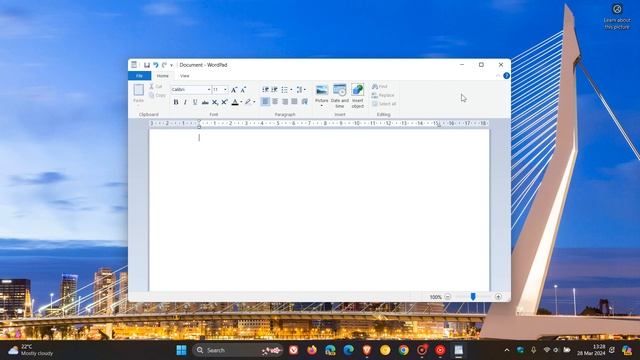The width and height of the screenshot is (640, 360).
Task: Open Brave browser from the taskbar
Action: 367,350
